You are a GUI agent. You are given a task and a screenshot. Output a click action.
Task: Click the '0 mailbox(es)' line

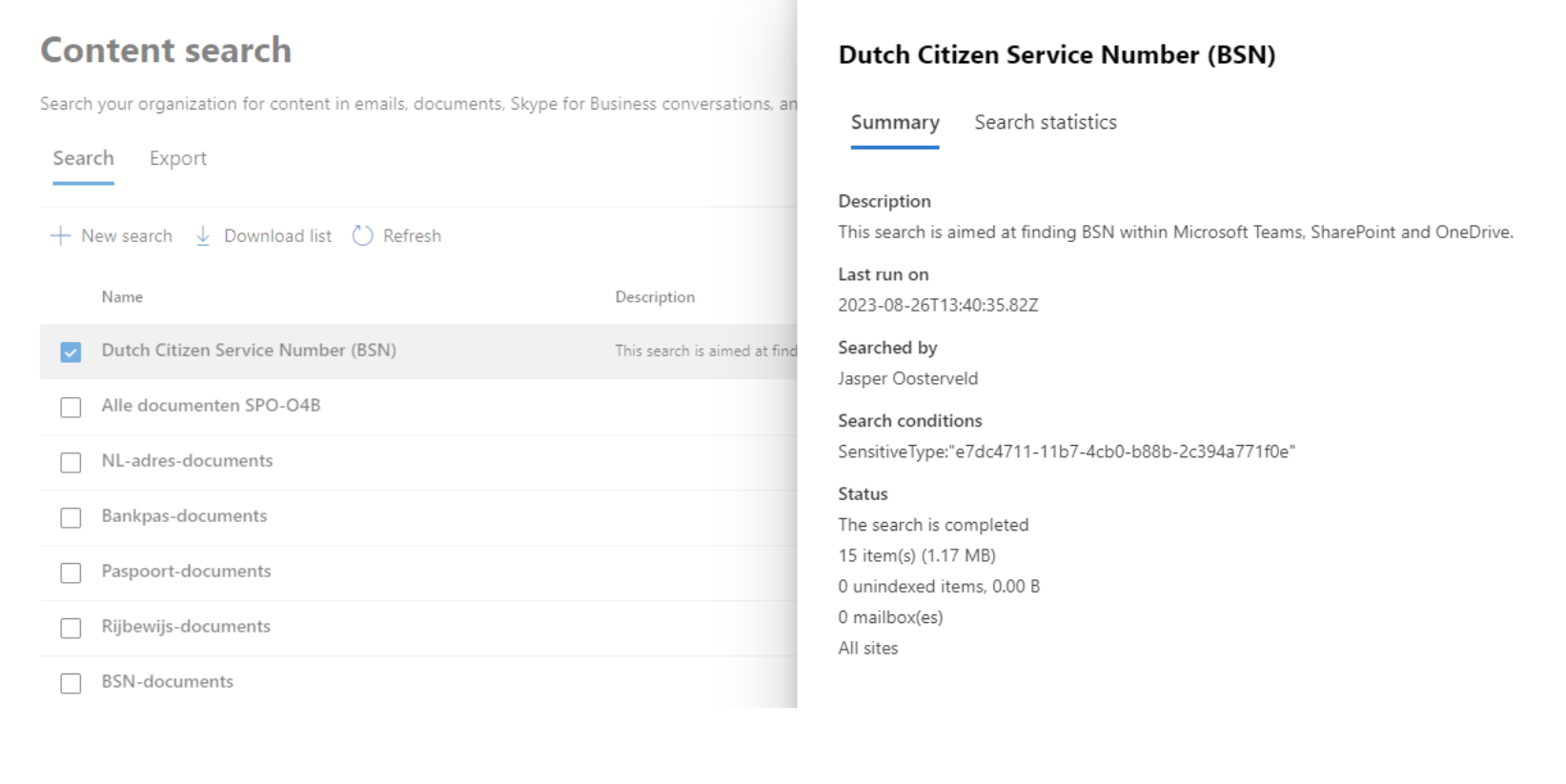click(890, 617)
